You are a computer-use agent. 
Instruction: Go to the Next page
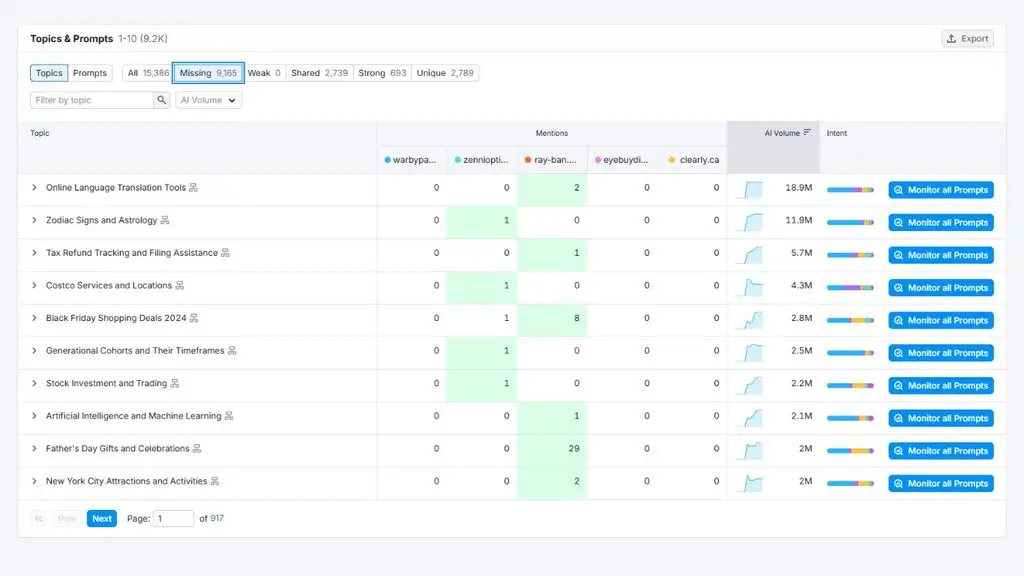[x=102, y=519]
